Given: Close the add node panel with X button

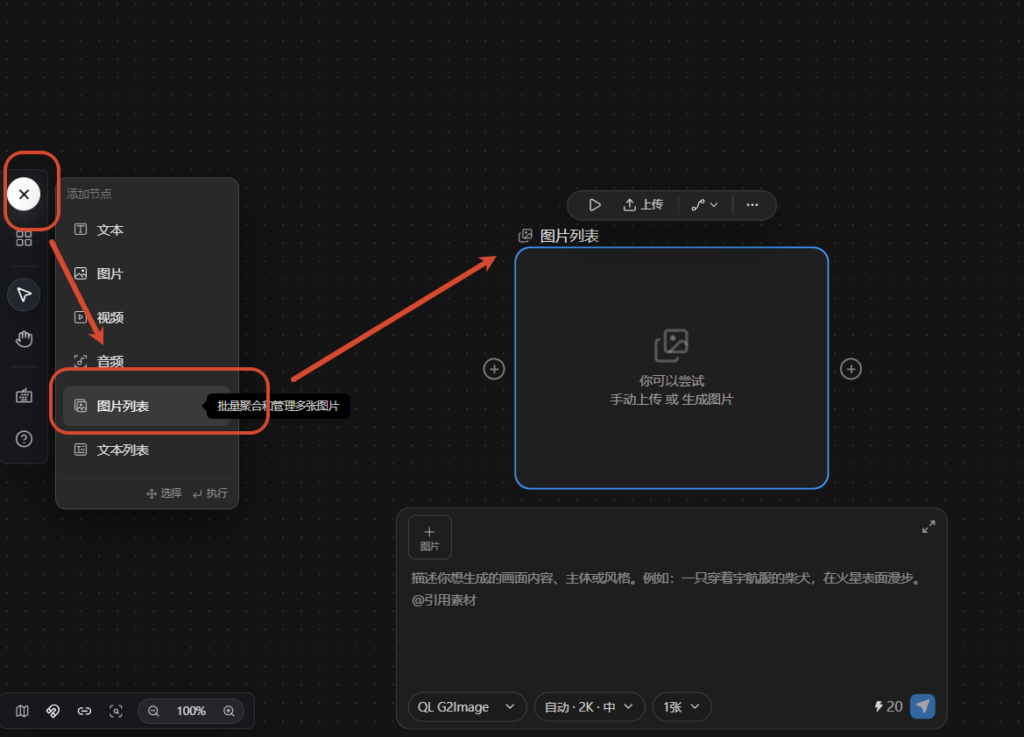Looking at the screenshot, I should coord(24,194).
